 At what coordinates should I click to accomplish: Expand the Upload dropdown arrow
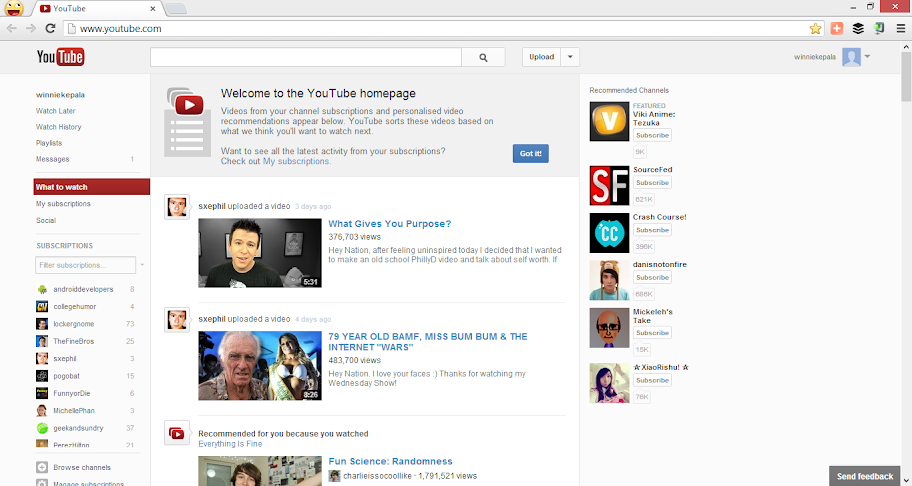570,57
